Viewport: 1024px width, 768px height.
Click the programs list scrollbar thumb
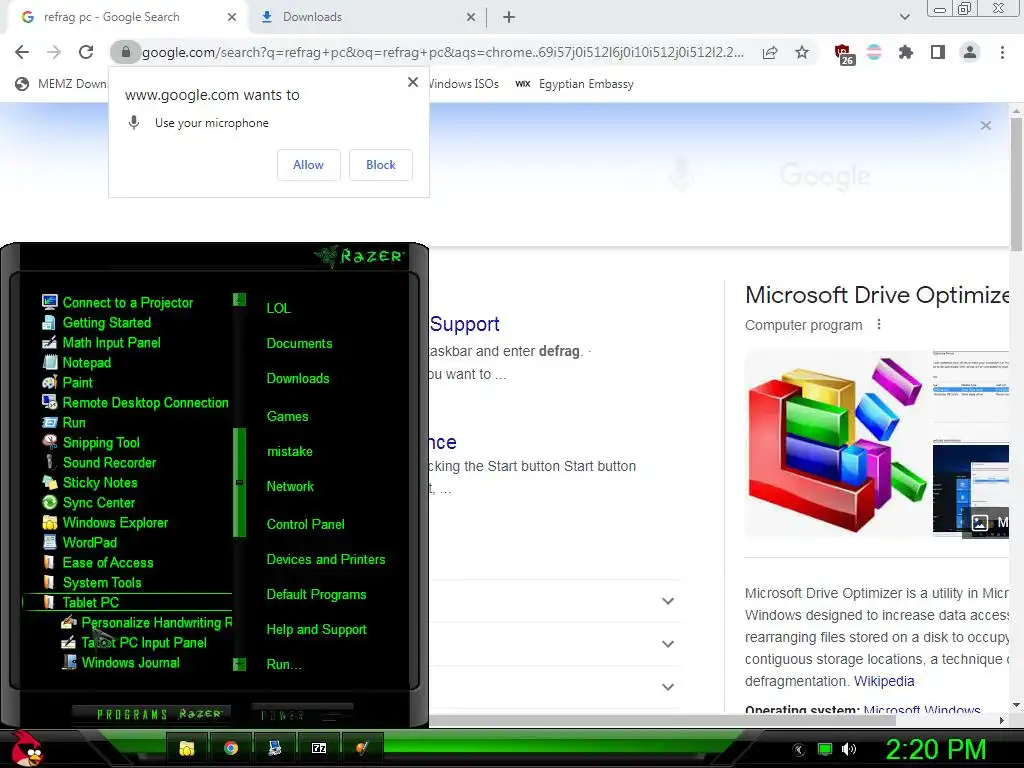point(240,483)
